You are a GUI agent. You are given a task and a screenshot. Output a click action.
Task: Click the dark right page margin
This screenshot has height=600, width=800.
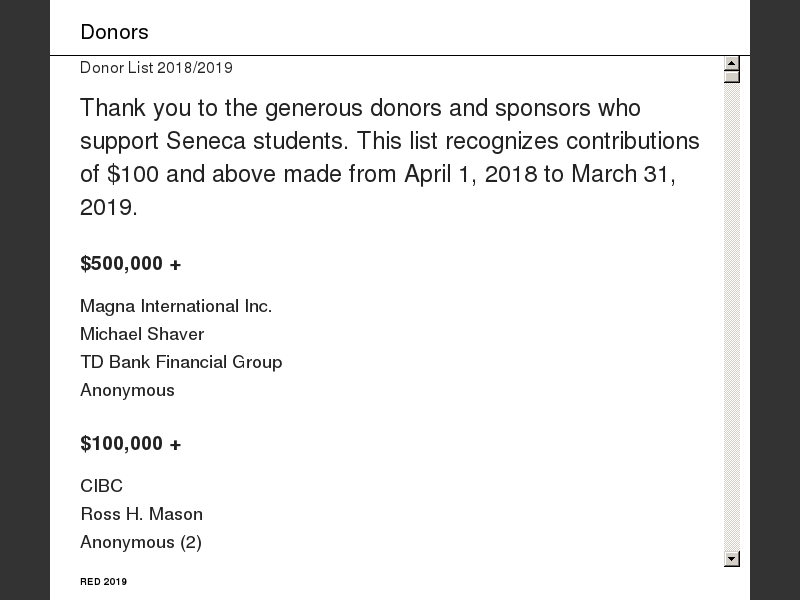click(x=775, y=300)
